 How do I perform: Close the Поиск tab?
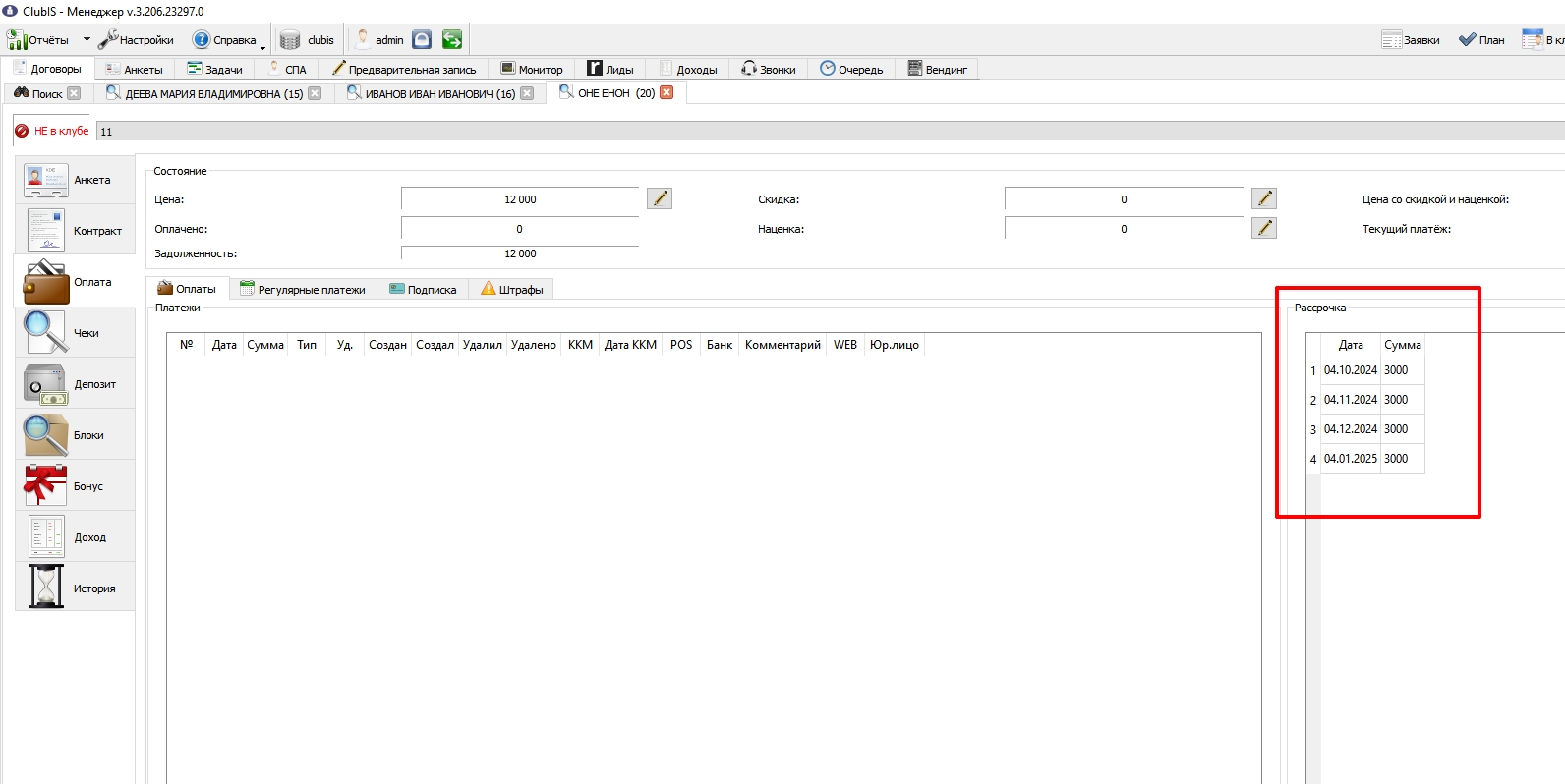[74, 93]
